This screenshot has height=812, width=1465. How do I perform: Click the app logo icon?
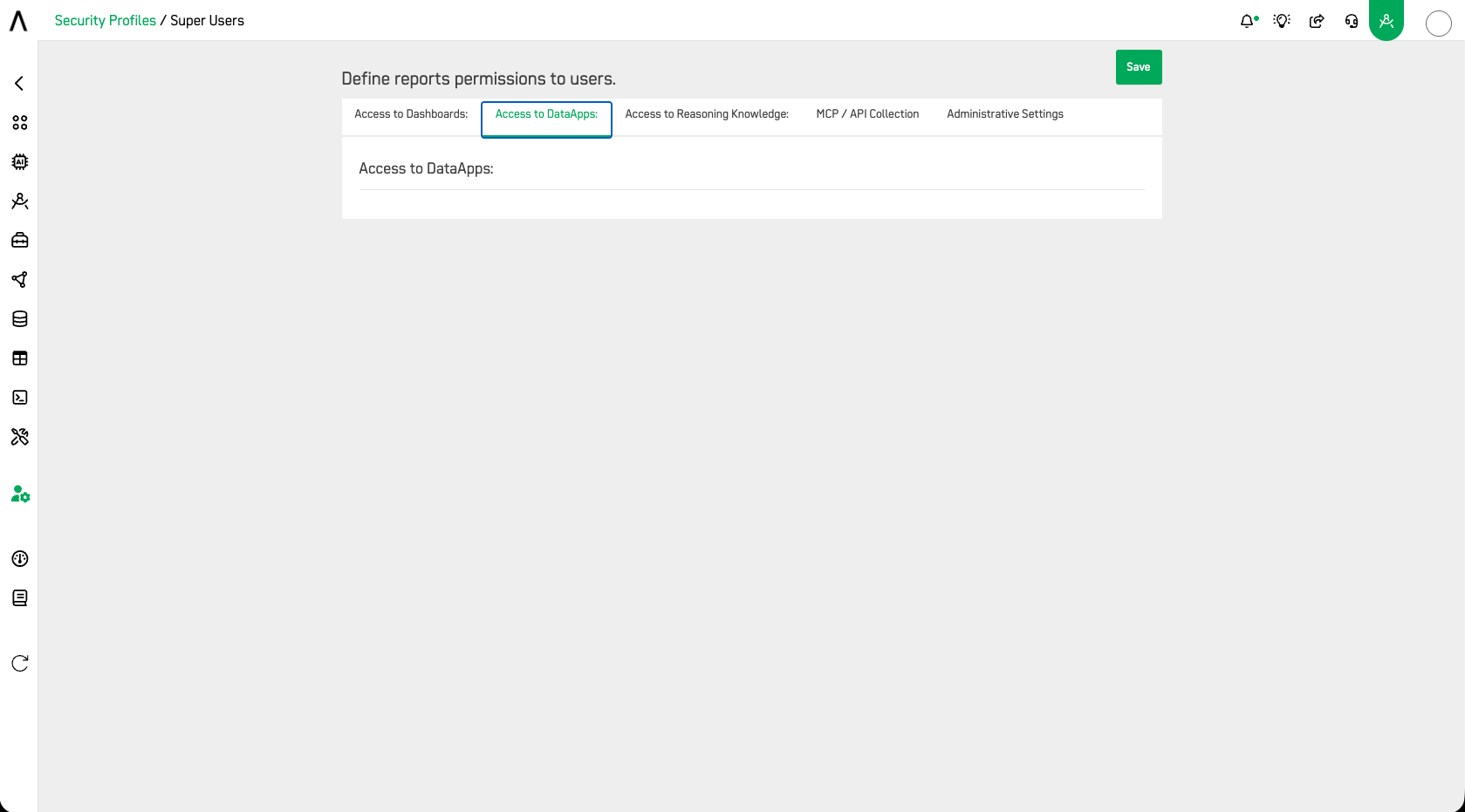(x=18, y=21)
